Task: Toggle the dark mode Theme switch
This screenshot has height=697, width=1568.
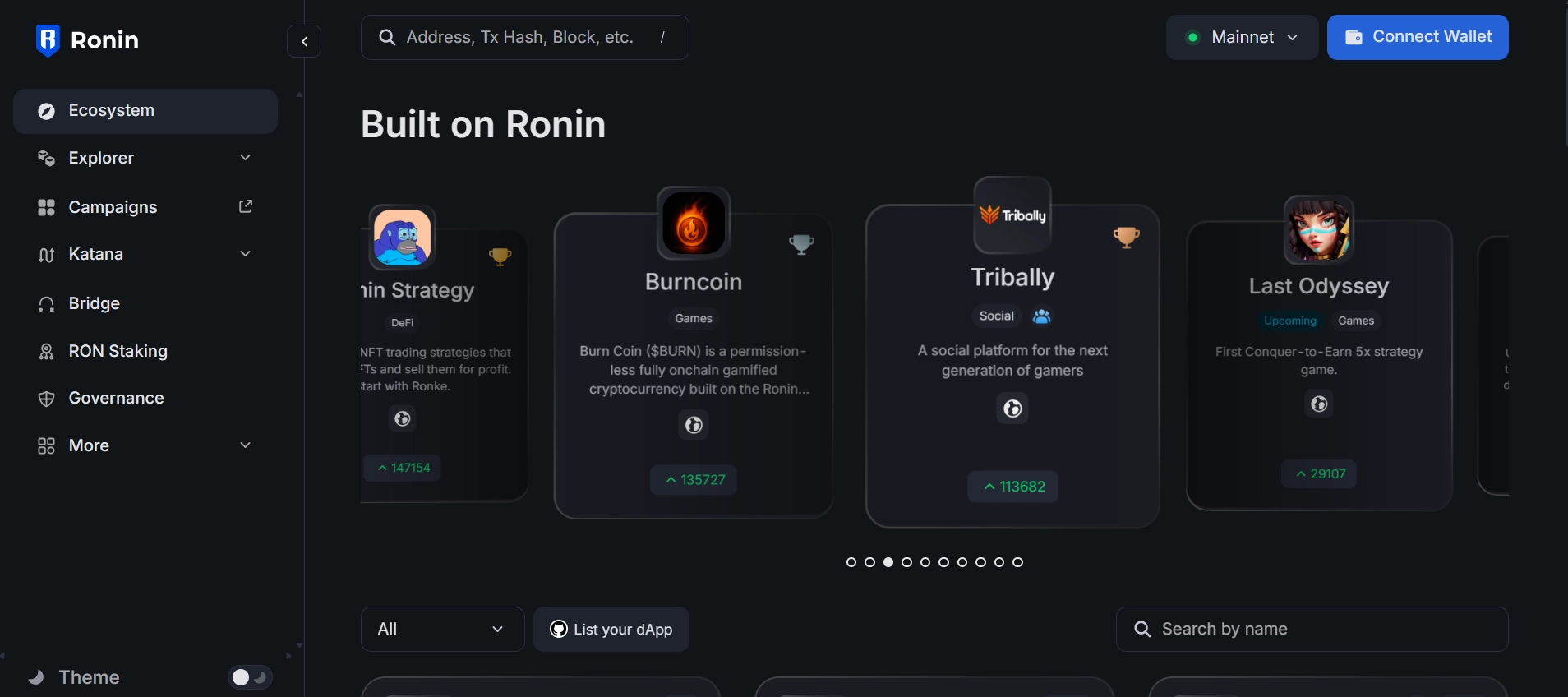Action: click(249, 678)
